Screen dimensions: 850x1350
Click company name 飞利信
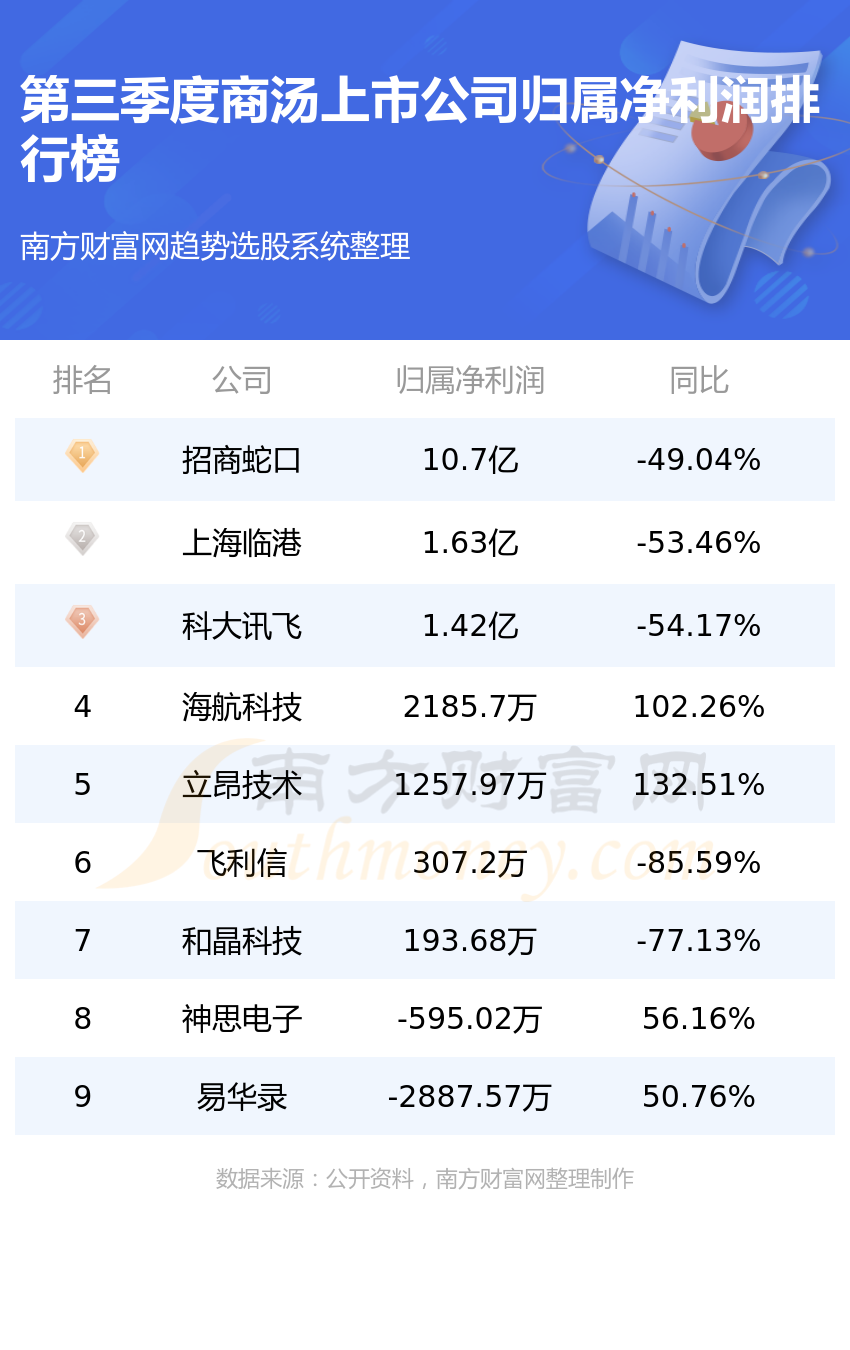(x=242, y=863)
